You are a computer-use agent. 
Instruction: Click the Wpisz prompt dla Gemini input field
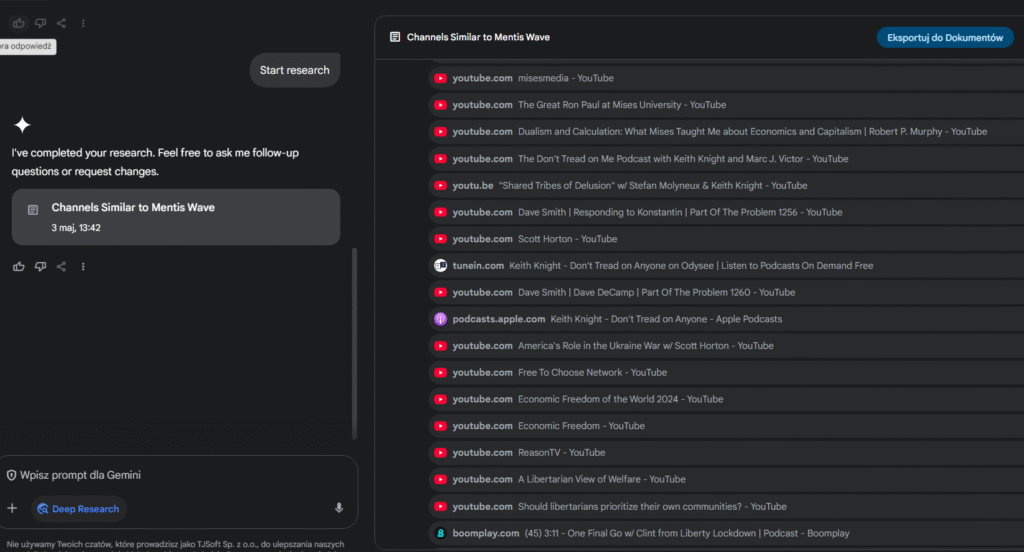pyautogui.click(x=176, y=476)
